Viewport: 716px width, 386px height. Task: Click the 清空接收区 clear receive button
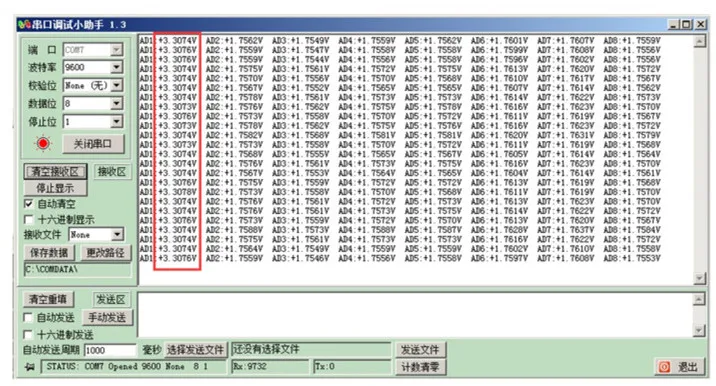coord(55,172)
